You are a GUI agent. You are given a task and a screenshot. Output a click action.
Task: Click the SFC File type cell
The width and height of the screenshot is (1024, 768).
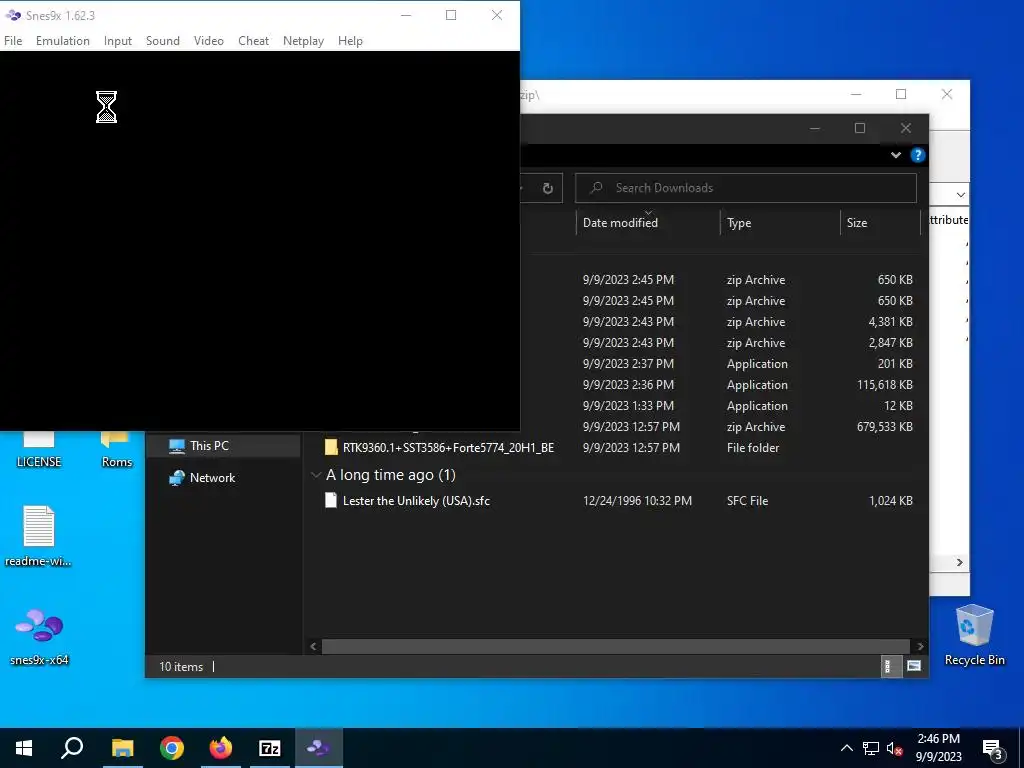click(x=748, y=501)
